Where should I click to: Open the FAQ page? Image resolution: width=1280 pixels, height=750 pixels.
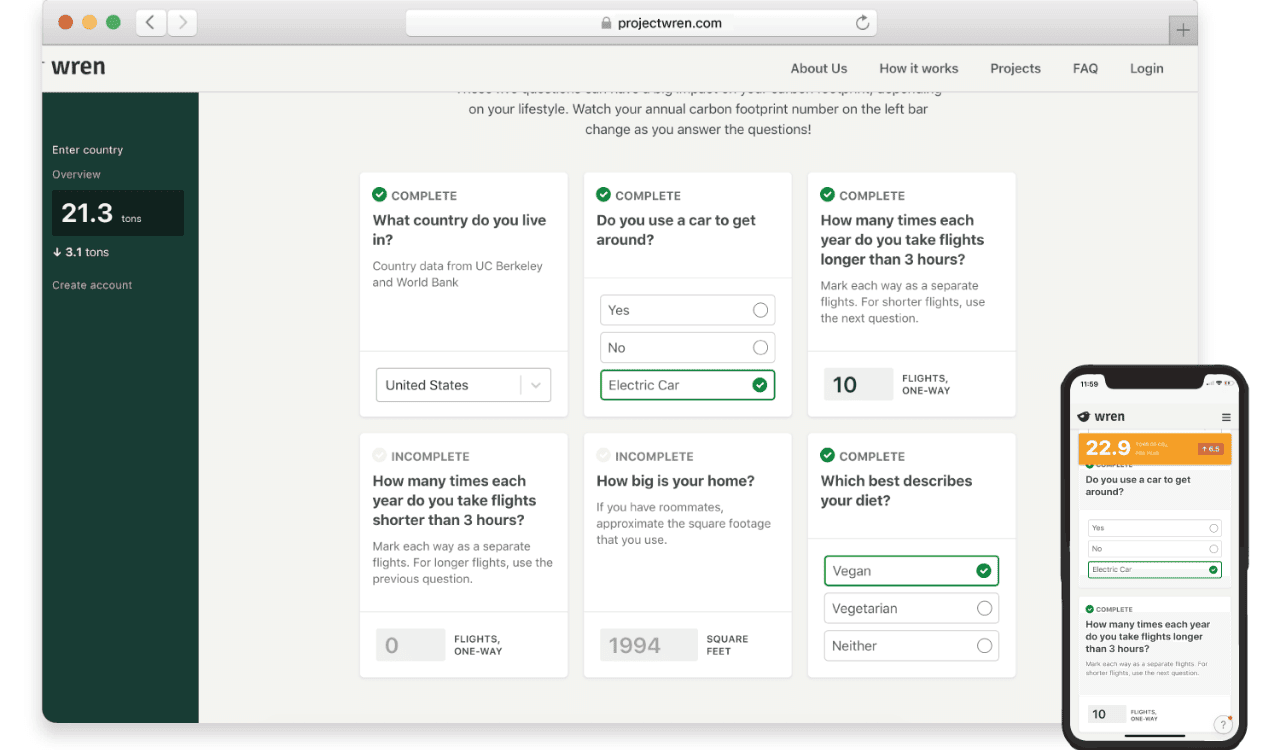point(1085,69)
